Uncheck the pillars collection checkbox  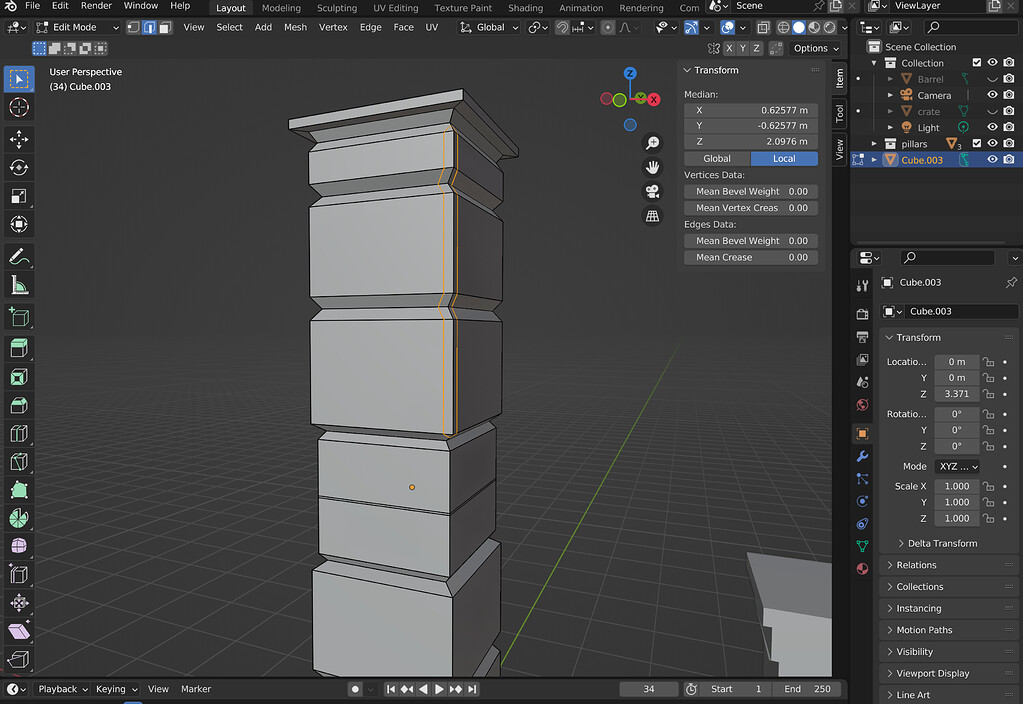977,142
